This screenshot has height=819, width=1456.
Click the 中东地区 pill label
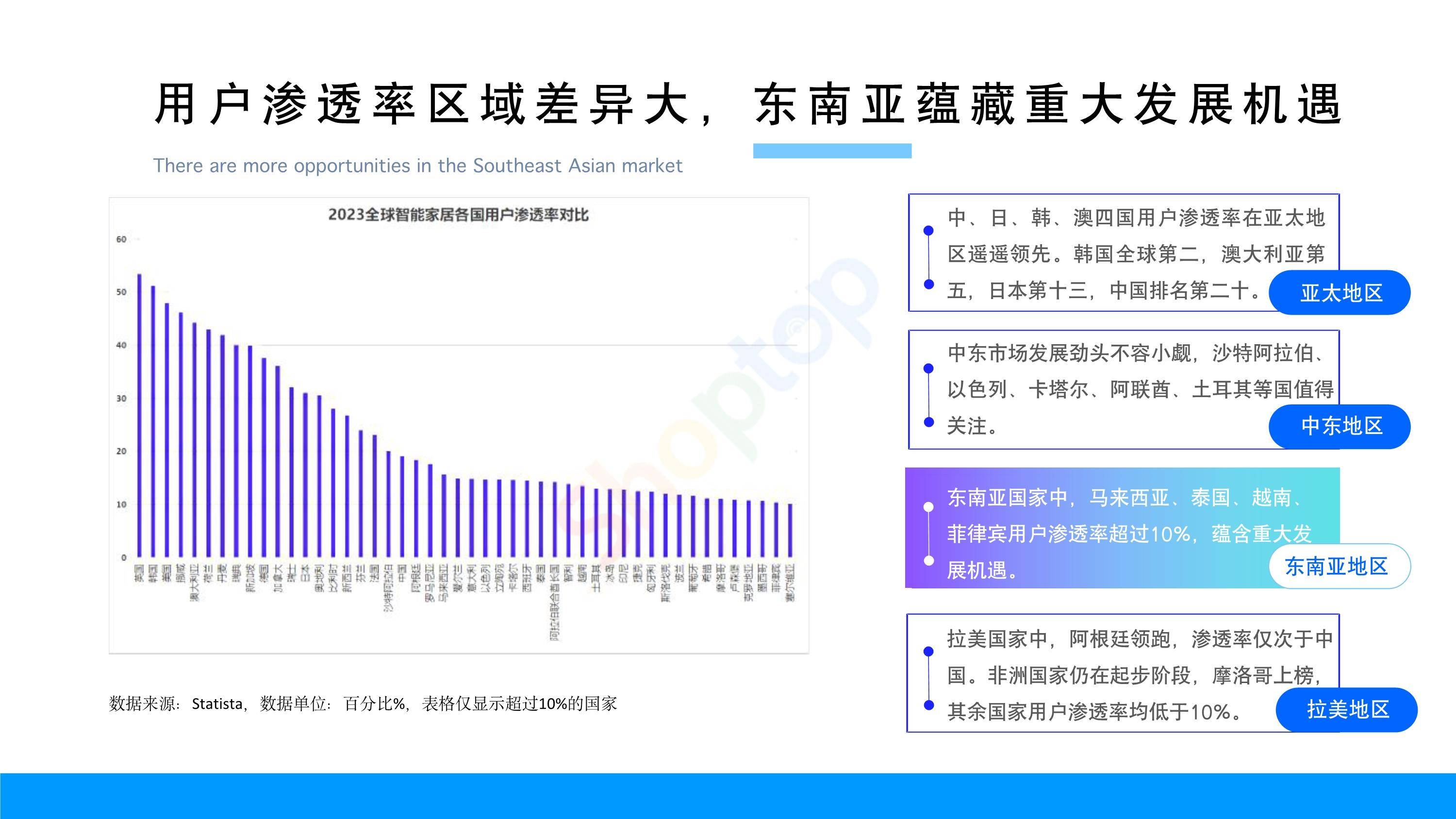pos(1339,426)
